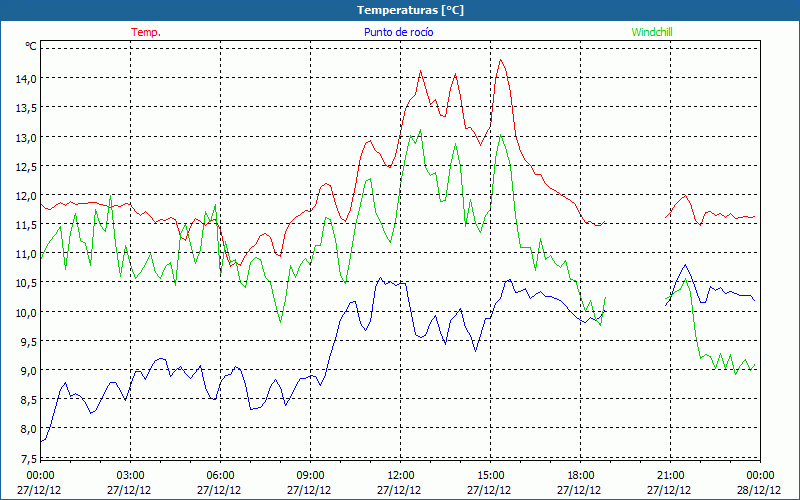The width and height of the screenshot is (800, 500).
Task: Click the 9,5 y-axis value
Action: pyautogui.click(x=29, y=342)
